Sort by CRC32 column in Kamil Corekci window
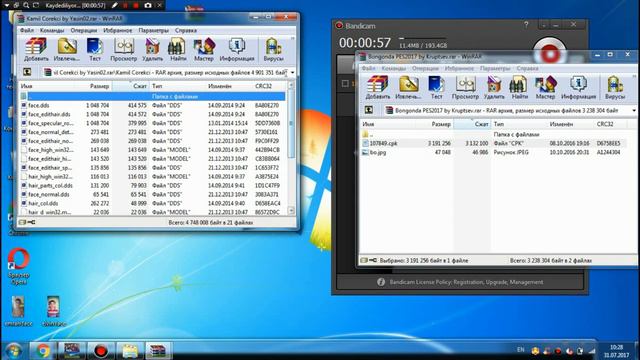 (270, 86)
